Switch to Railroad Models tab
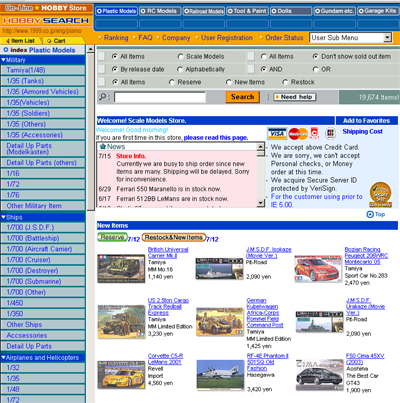400x403 pixels. pos(204,11)
